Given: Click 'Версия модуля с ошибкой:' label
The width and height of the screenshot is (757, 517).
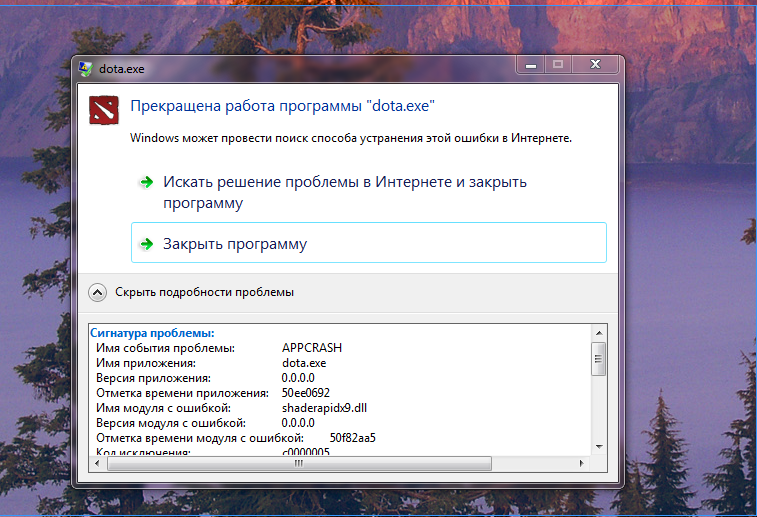Looking at the screenshot, I should (x=171, y=423).
